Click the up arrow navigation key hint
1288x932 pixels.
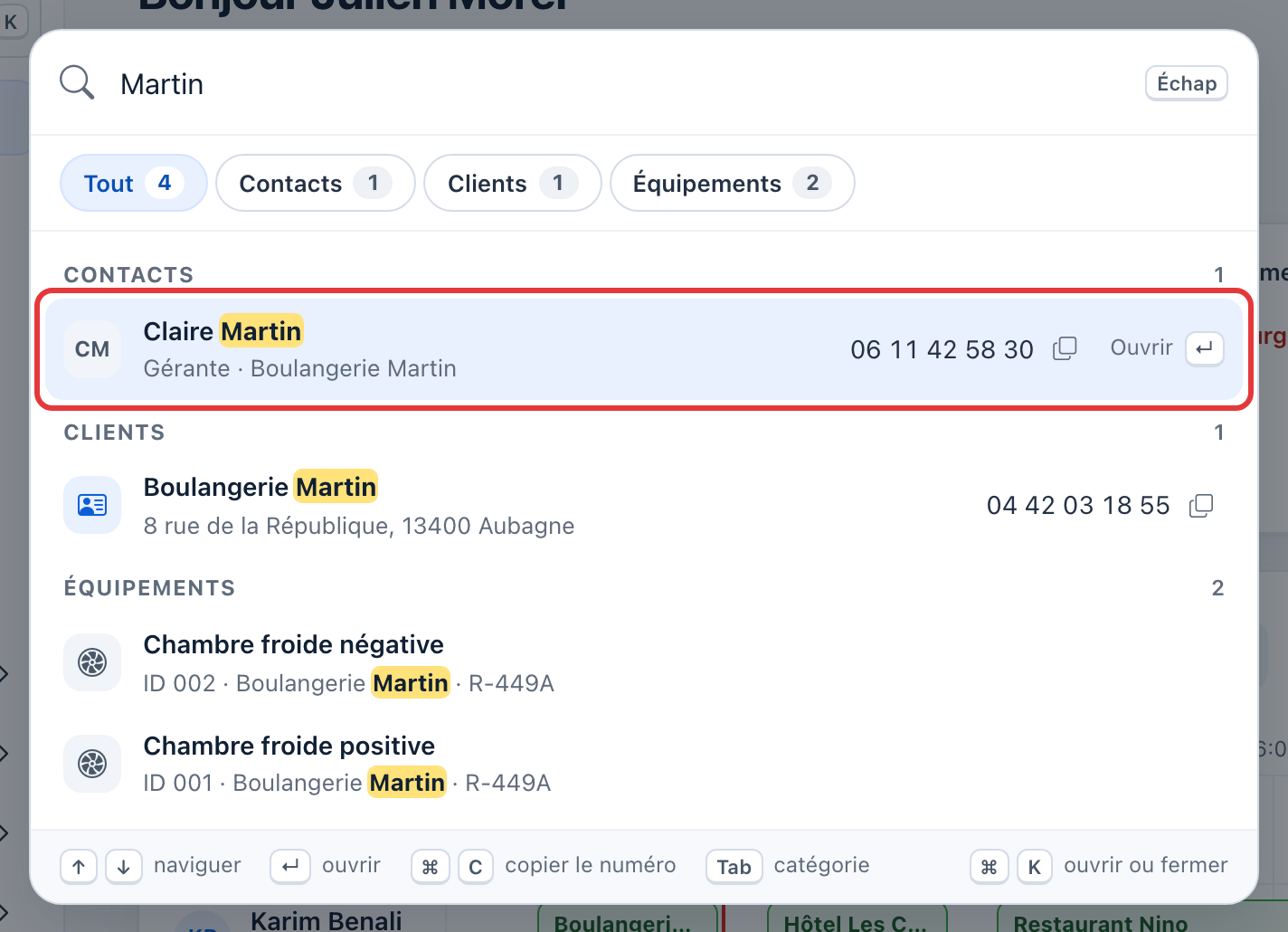(x=79, y=867)
